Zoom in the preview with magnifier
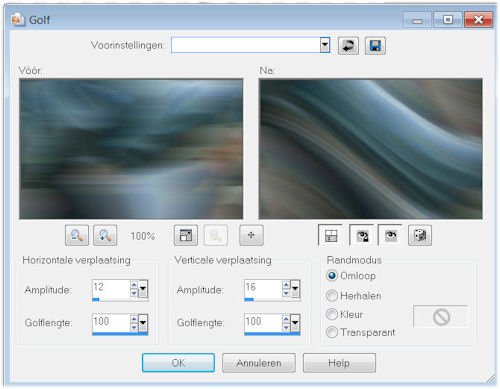This screenshot has width=500, height=389. coord(105,235)
